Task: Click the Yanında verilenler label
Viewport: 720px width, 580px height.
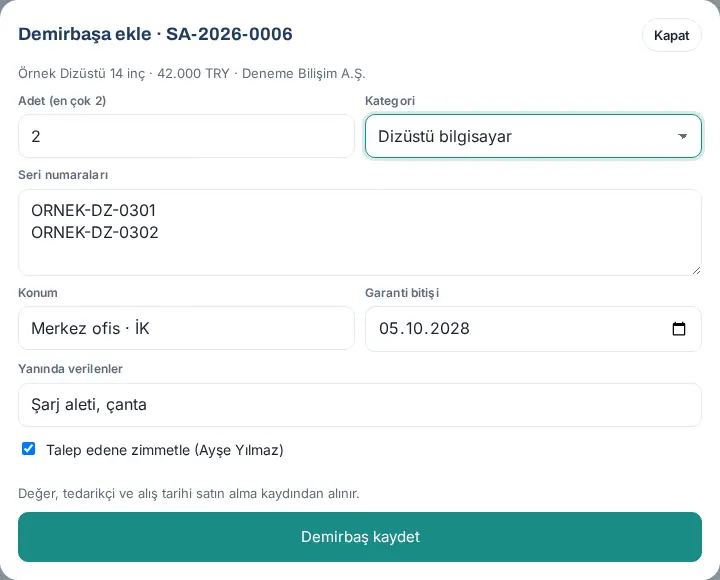Action: [70, 369]
